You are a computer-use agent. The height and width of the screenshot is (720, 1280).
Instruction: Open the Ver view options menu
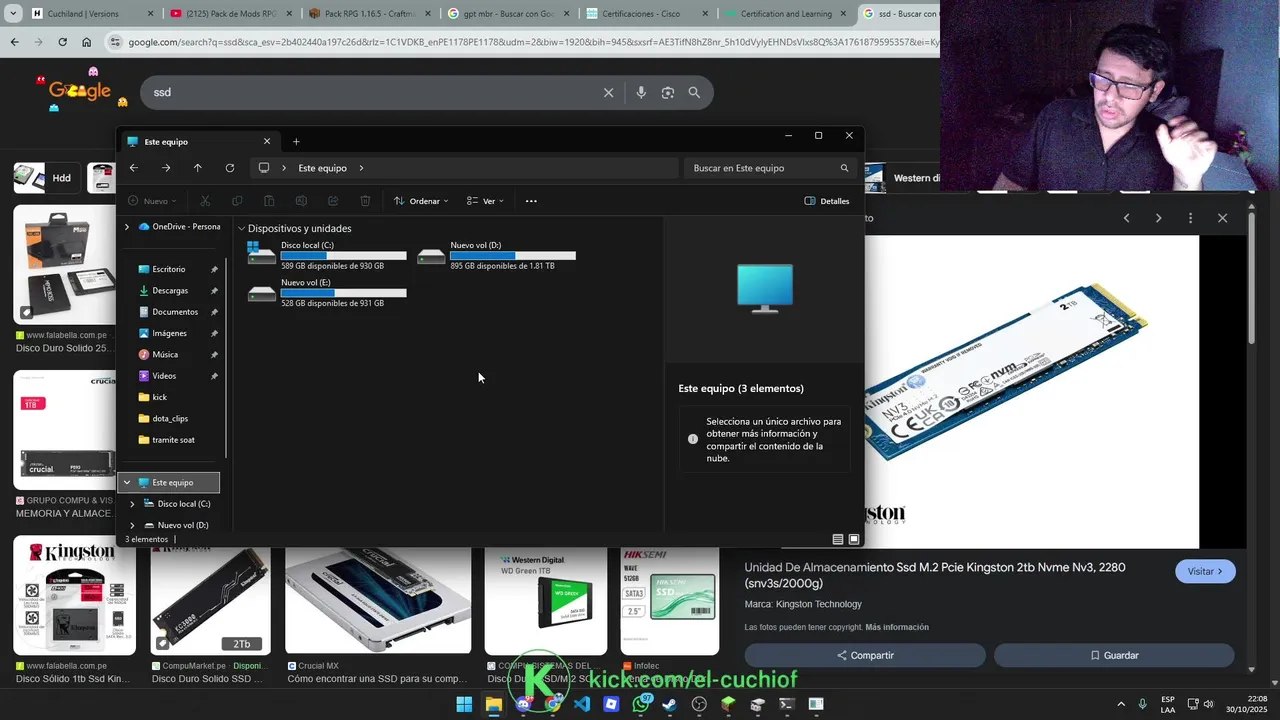(x=486, y=201)
